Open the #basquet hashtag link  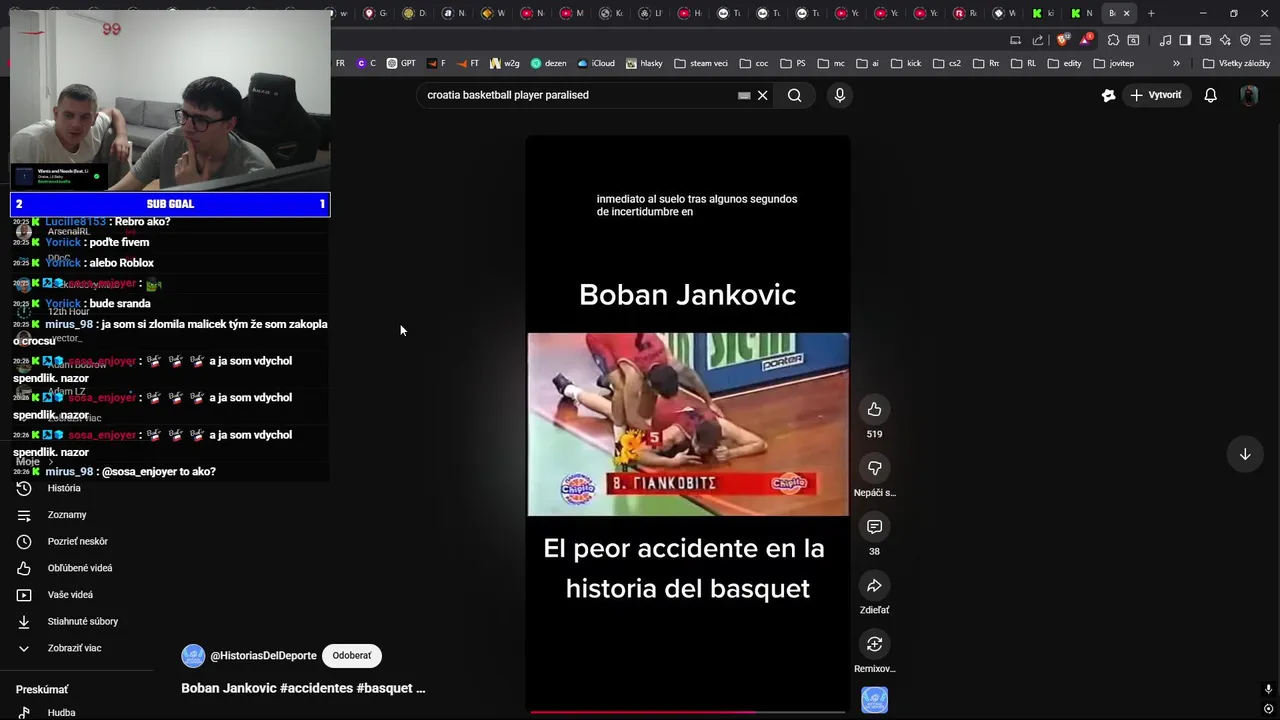(385, 688)
